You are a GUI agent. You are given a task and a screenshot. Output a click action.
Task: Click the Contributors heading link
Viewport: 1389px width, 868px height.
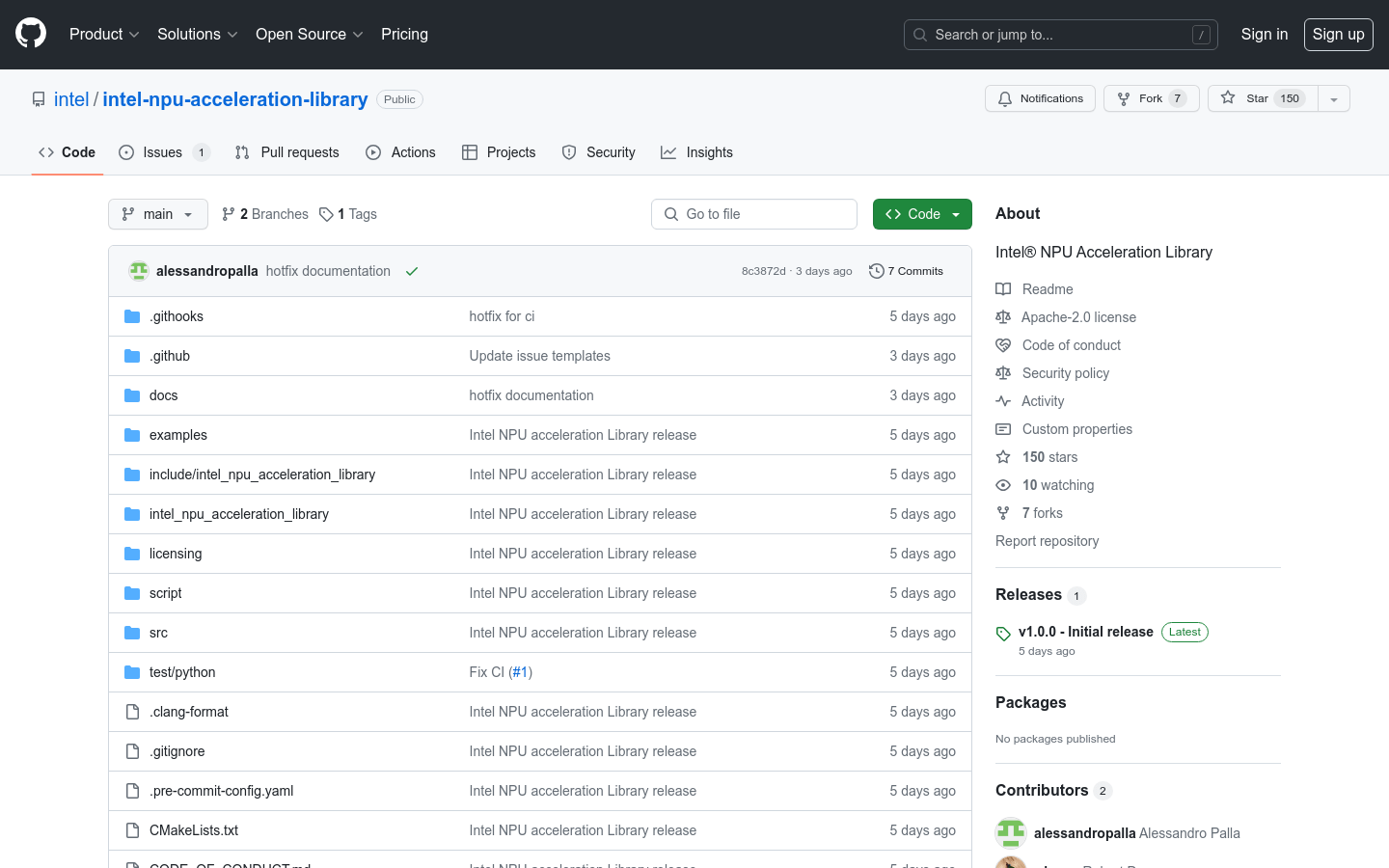point(1042,791)
